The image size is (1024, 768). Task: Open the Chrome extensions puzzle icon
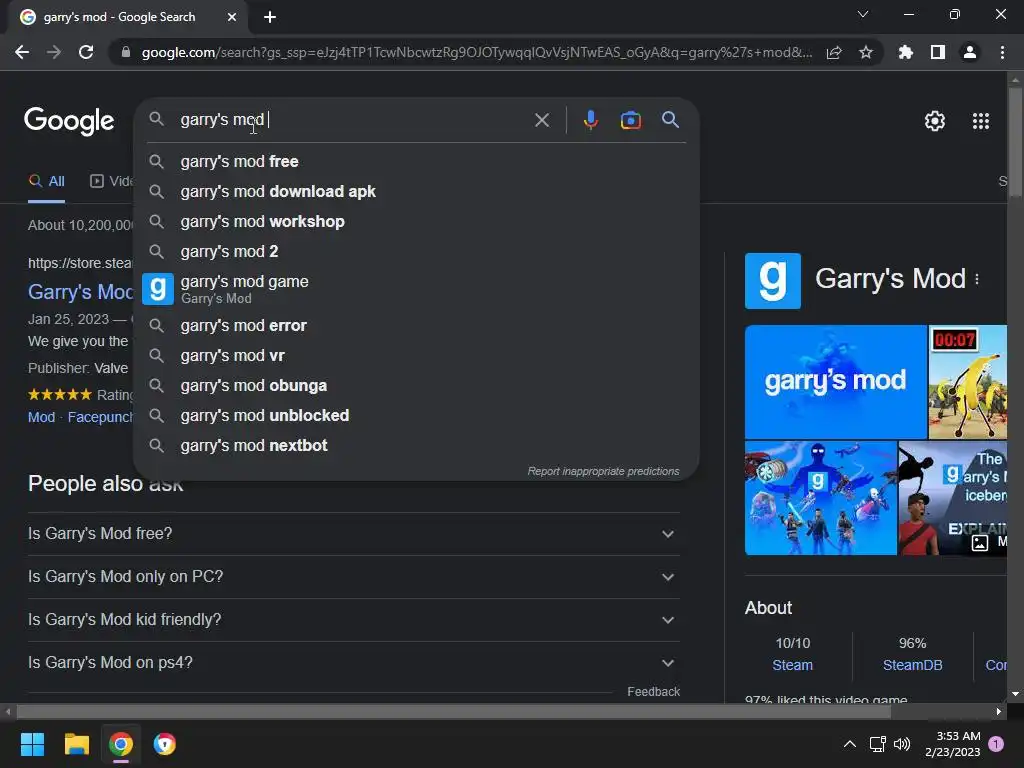(x=905, y=52)
